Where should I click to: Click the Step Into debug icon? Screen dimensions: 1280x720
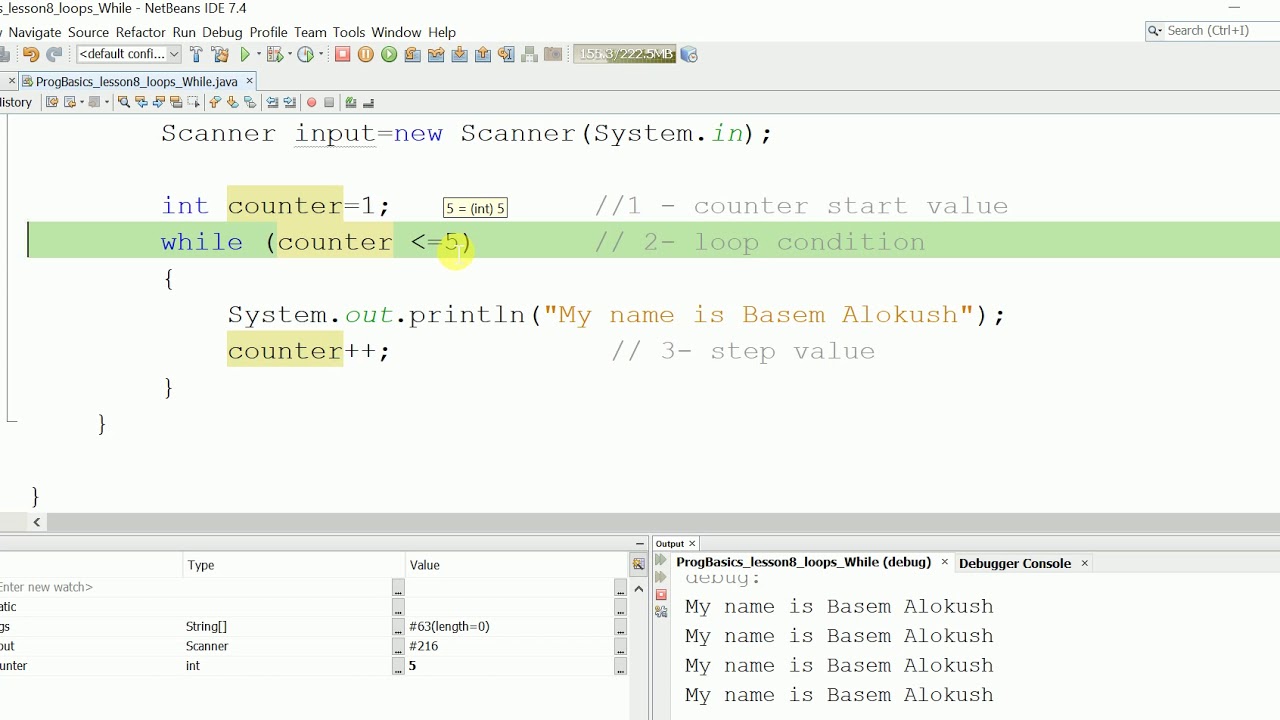pos(460,54)
